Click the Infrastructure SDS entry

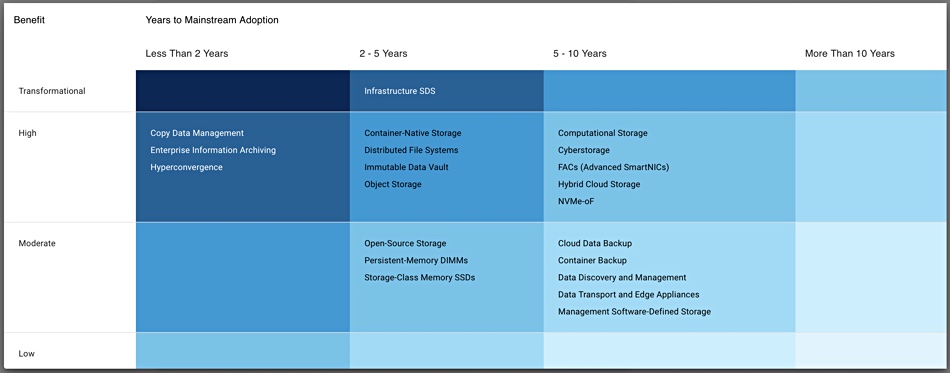pos(400,91)
